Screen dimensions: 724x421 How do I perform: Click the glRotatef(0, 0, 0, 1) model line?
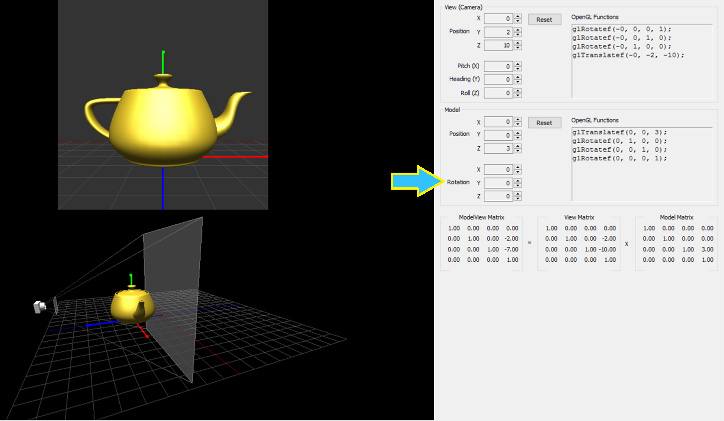620,158
